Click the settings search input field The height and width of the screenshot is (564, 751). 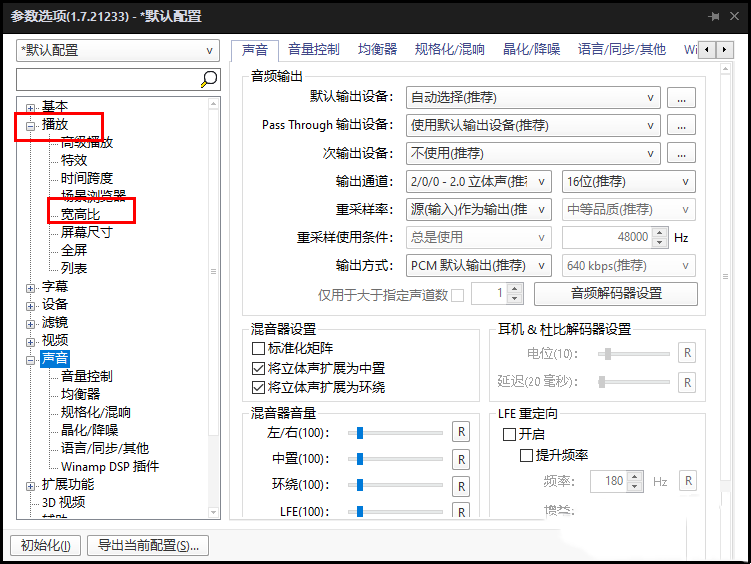109,79
